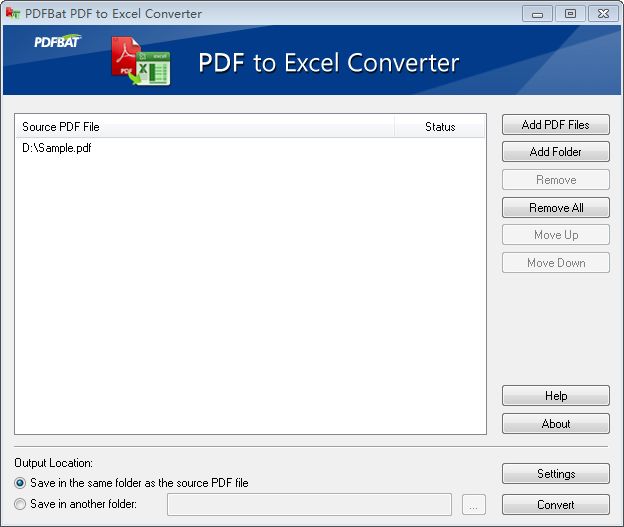Select D:\Sample.pdf in the file list

[57, 148]
